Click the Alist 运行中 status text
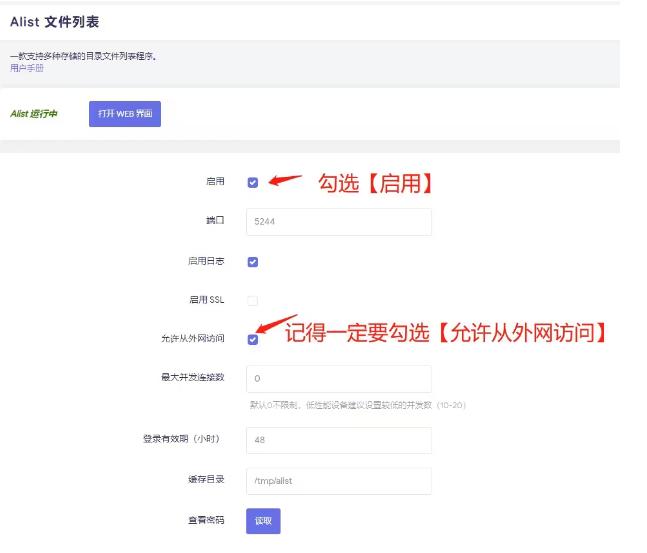The image size is (647, 553). pos(34,114)
